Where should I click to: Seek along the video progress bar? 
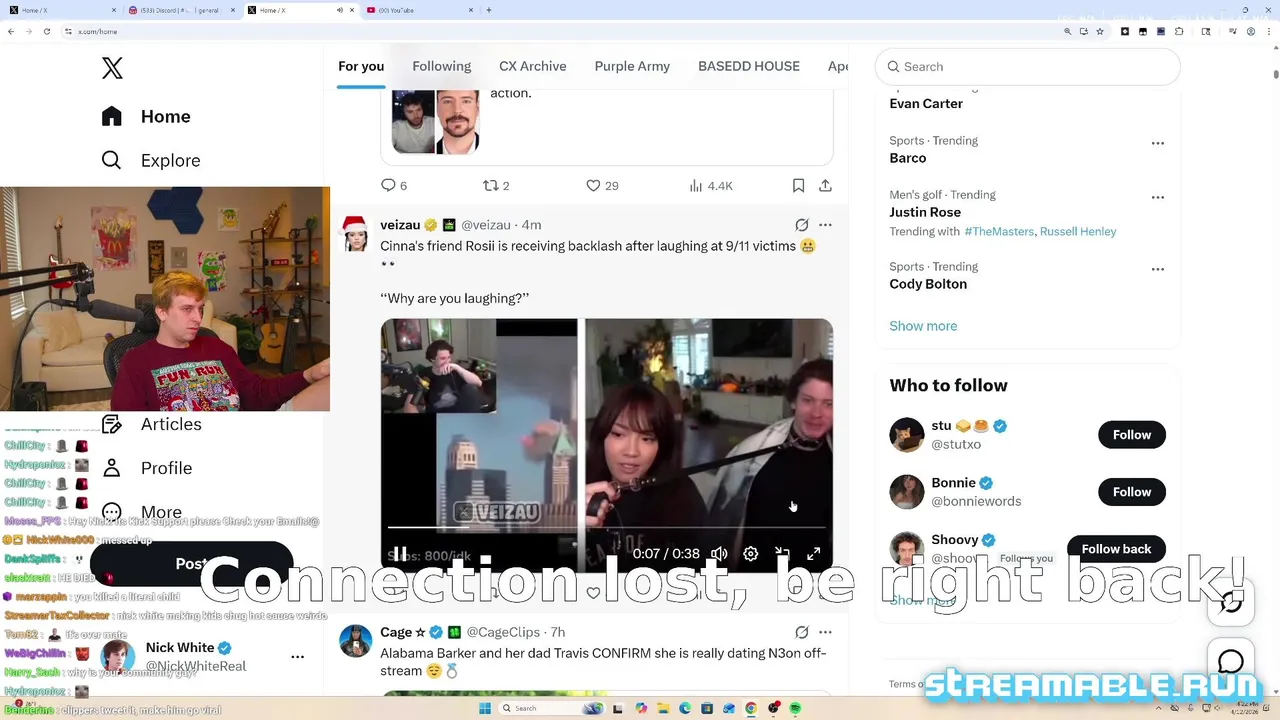[x=606, y=527]
